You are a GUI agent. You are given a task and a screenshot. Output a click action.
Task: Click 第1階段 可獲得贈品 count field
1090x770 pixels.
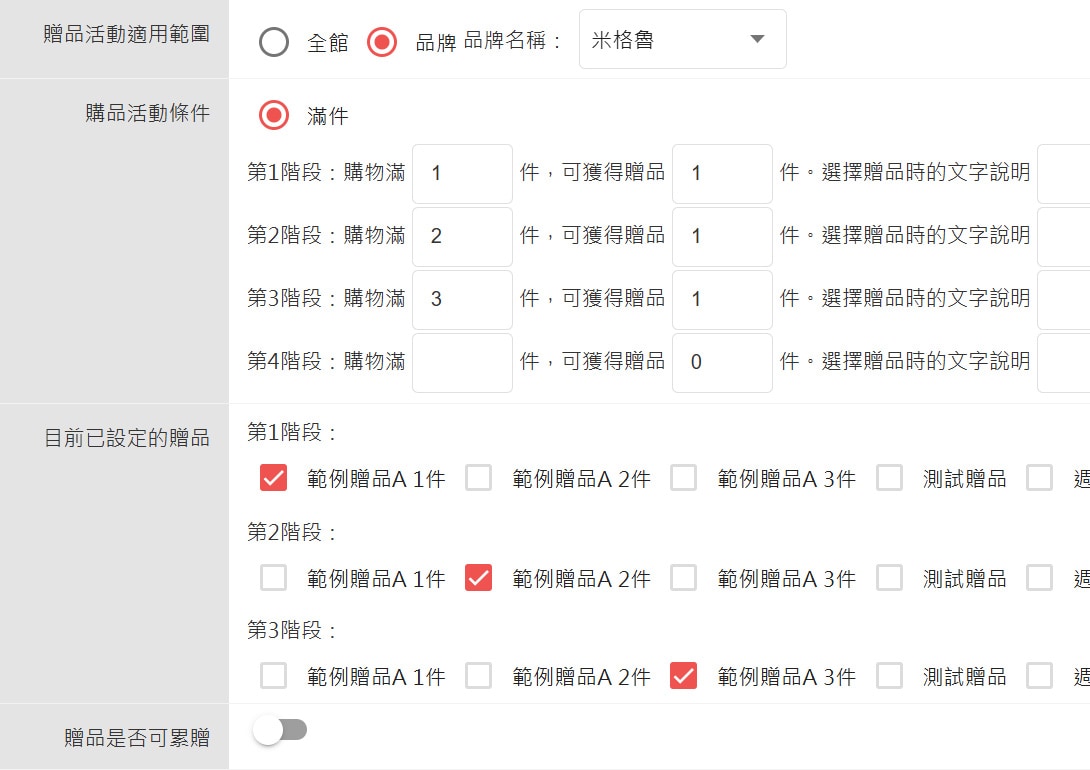pos(722,174)
